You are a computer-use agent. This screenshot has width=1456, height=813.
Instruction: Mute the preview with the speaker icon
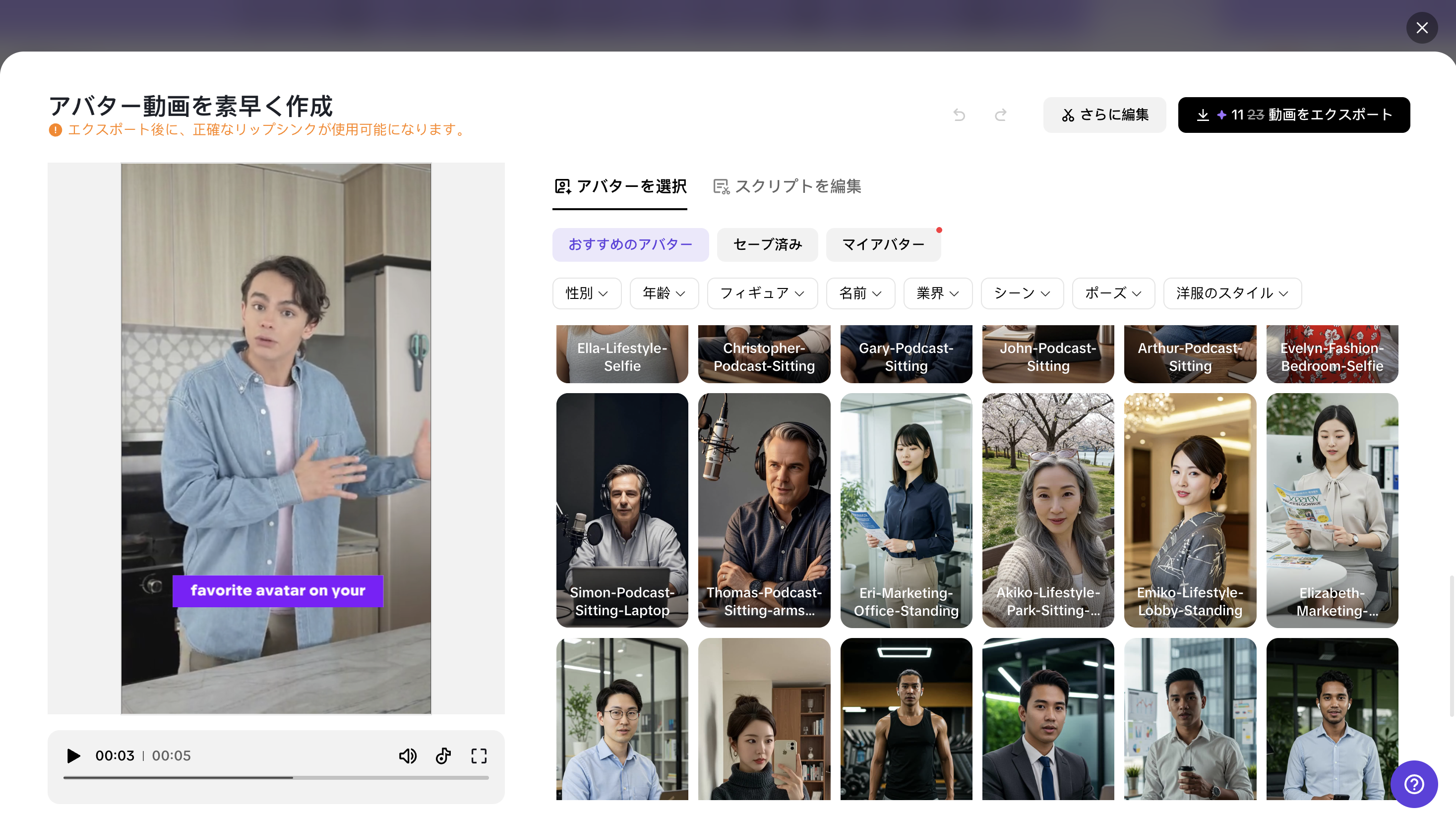(408, 755)
